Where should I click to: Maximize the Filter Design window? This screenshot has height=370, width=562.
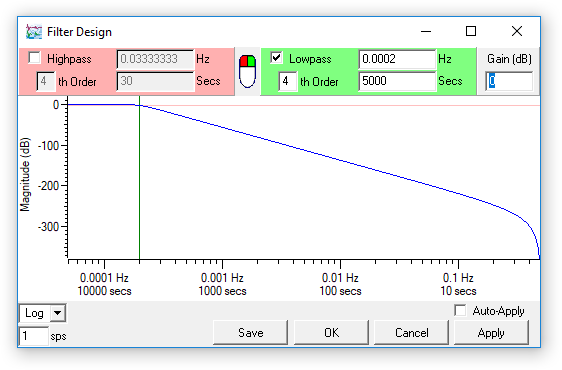(471, 31)
